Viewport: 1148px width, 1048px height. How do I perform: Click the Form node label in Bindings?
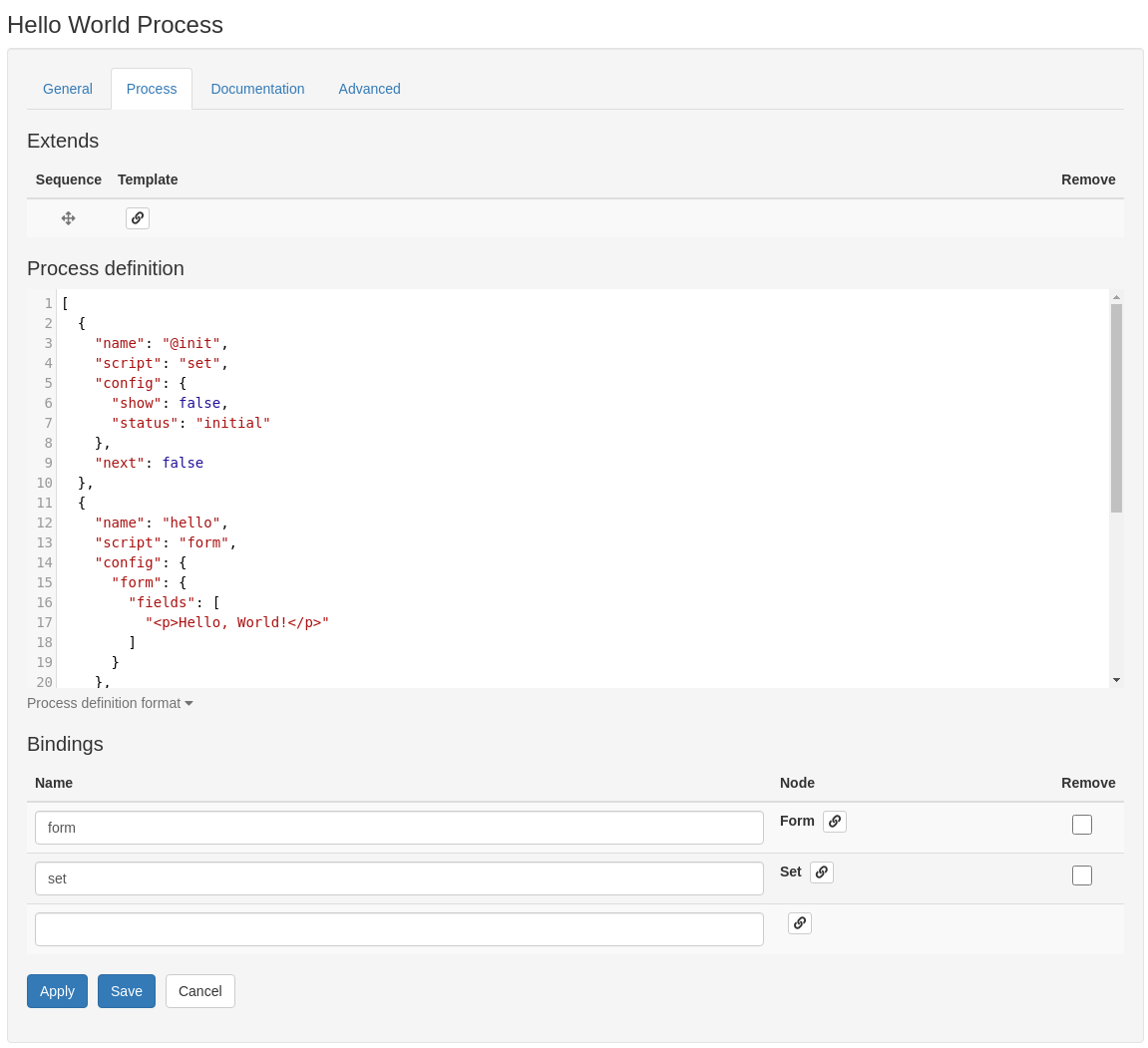[x=797, y=821]
